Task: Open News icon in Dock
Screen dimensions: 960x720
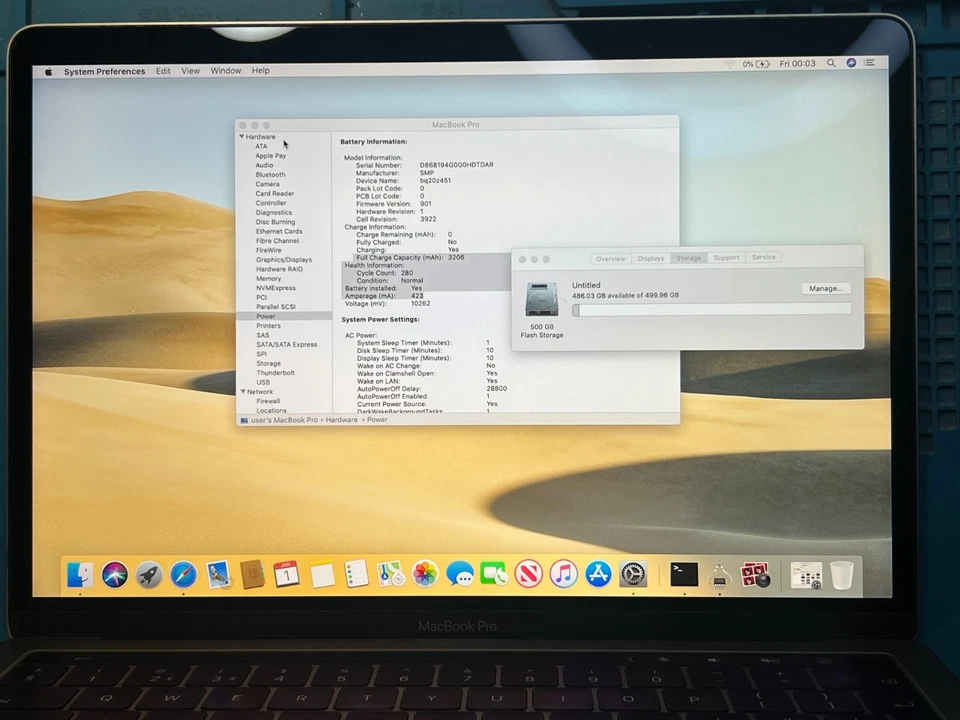Action: click(528, 574)
